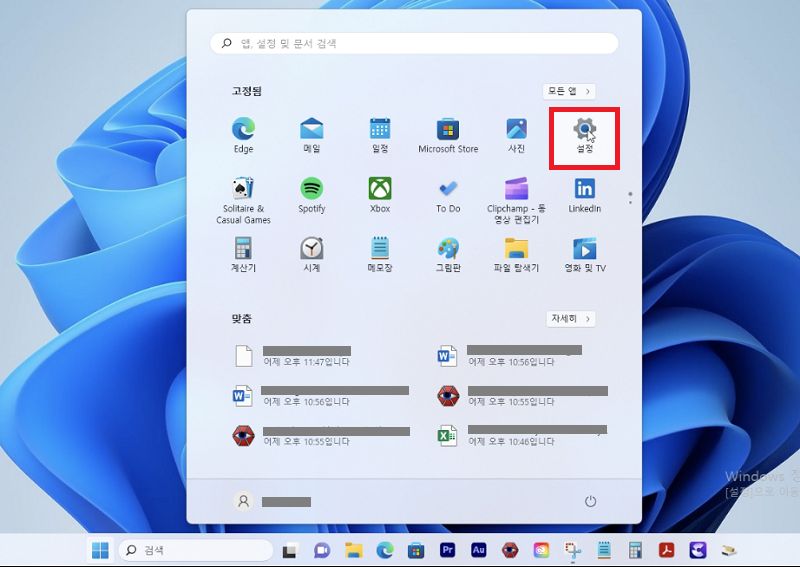
Task: Open the 설정 (Settings) gear app
Action: (585, 136)
